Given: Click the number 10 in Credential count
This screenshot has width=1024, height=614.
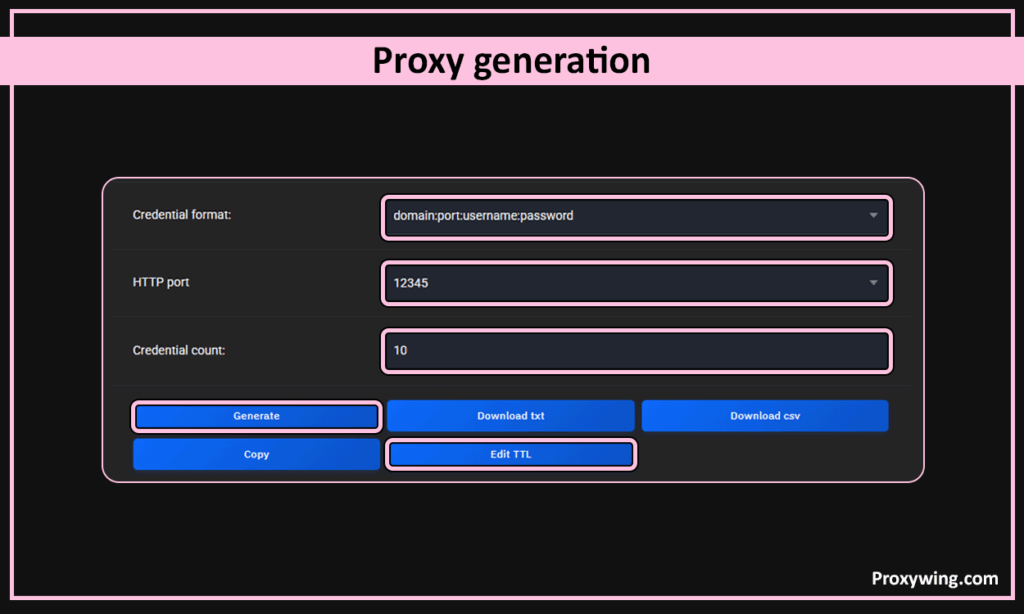Looking at the screenshot, I should (x=400, y=351).
